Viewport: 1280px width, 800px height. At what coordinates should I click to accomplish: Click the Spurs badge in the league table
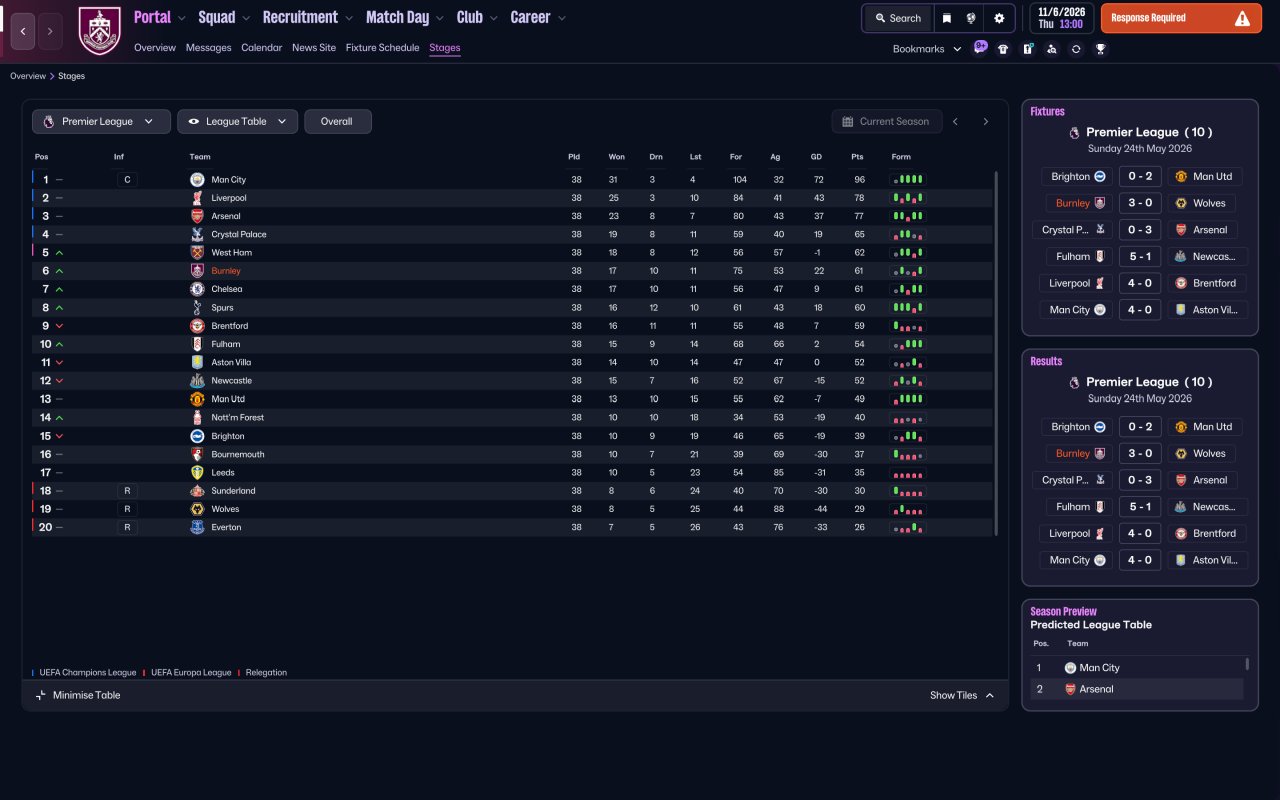[197, 308]
